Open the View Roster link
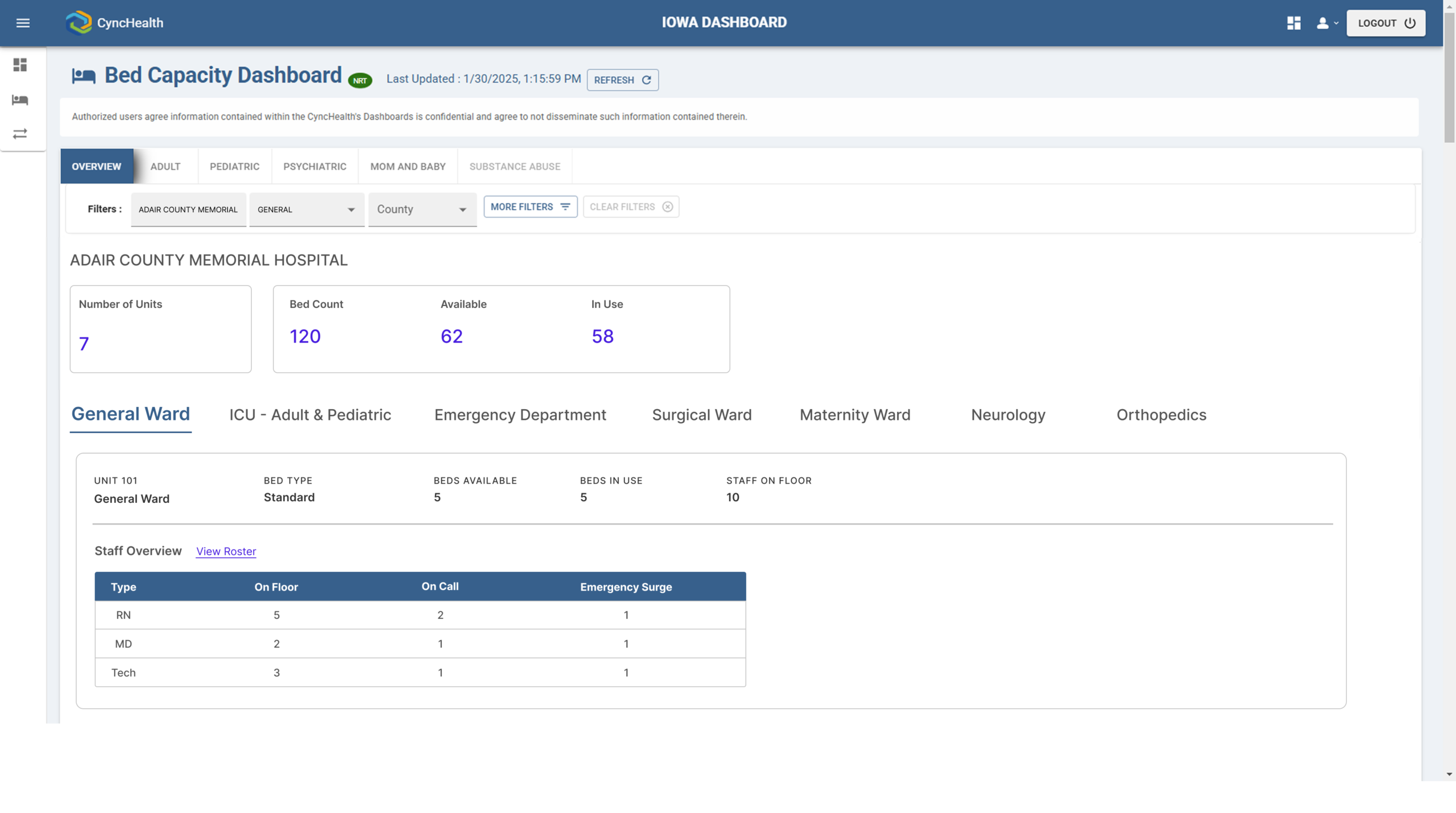The height and width of the screenshot is (813, 1456). point(226,551)
